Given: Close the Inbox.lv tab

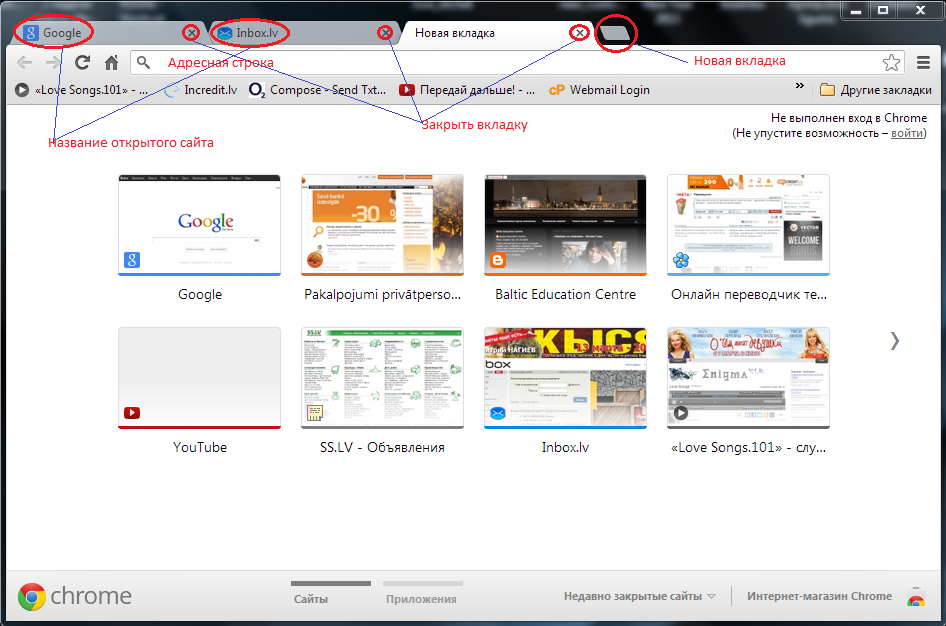Looking at the screenshot, I should (x=385, y=33).
